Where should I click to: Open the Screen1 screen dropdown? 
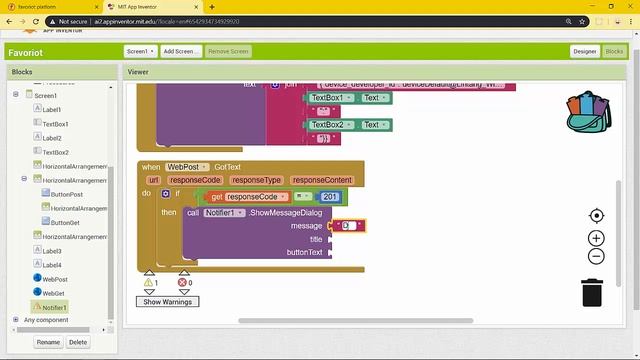point(140,51)
